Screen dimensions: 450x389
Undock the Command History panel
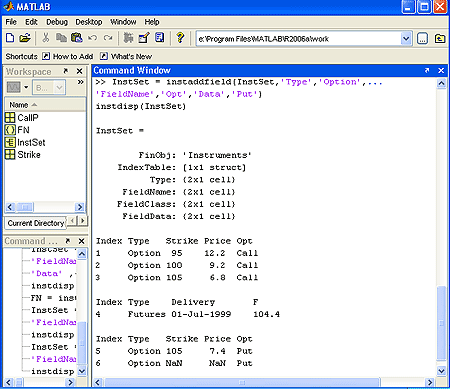point(68,241)
